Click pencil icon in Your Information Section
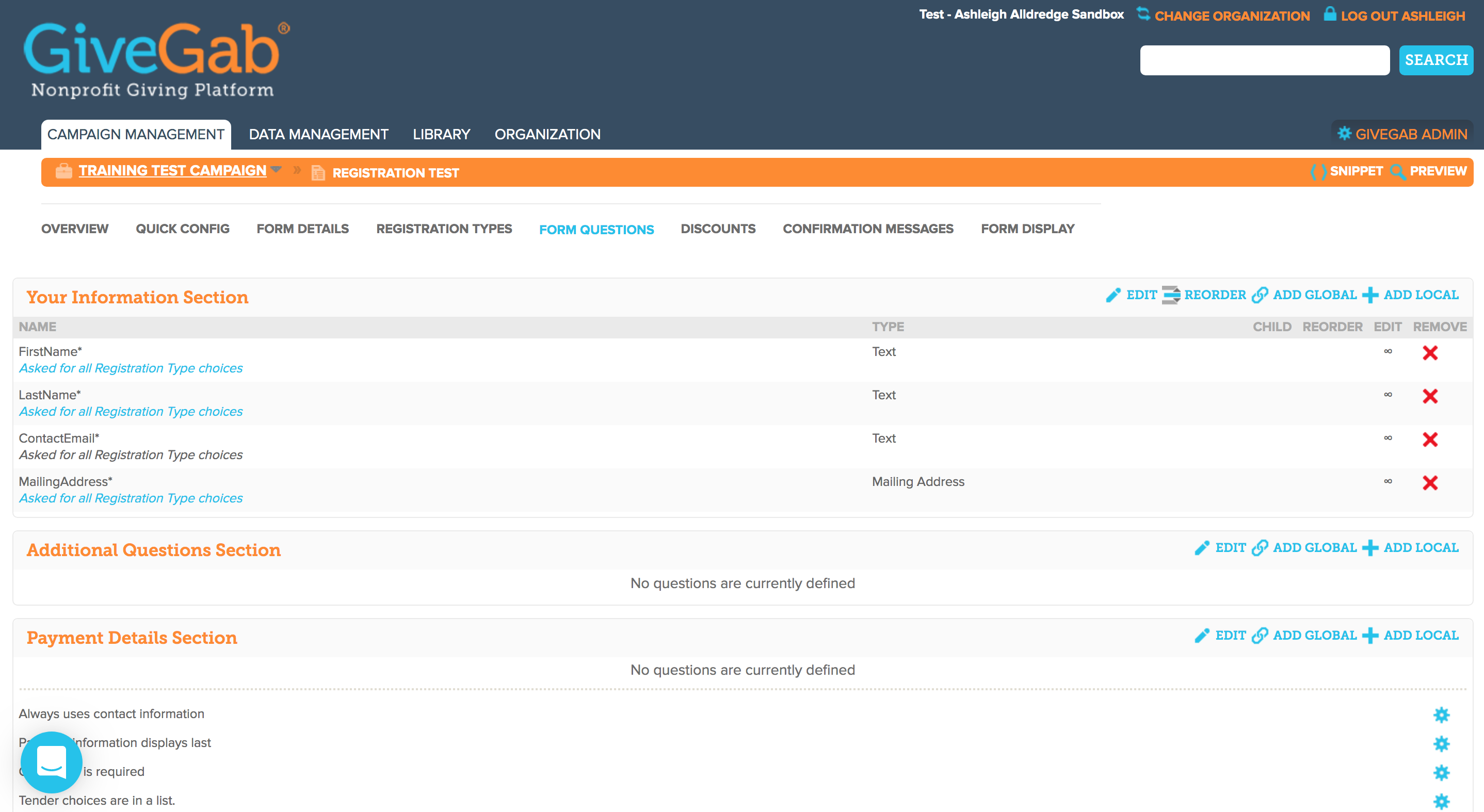This screenshot has height=812, width=1484. tap(1113, 295)
